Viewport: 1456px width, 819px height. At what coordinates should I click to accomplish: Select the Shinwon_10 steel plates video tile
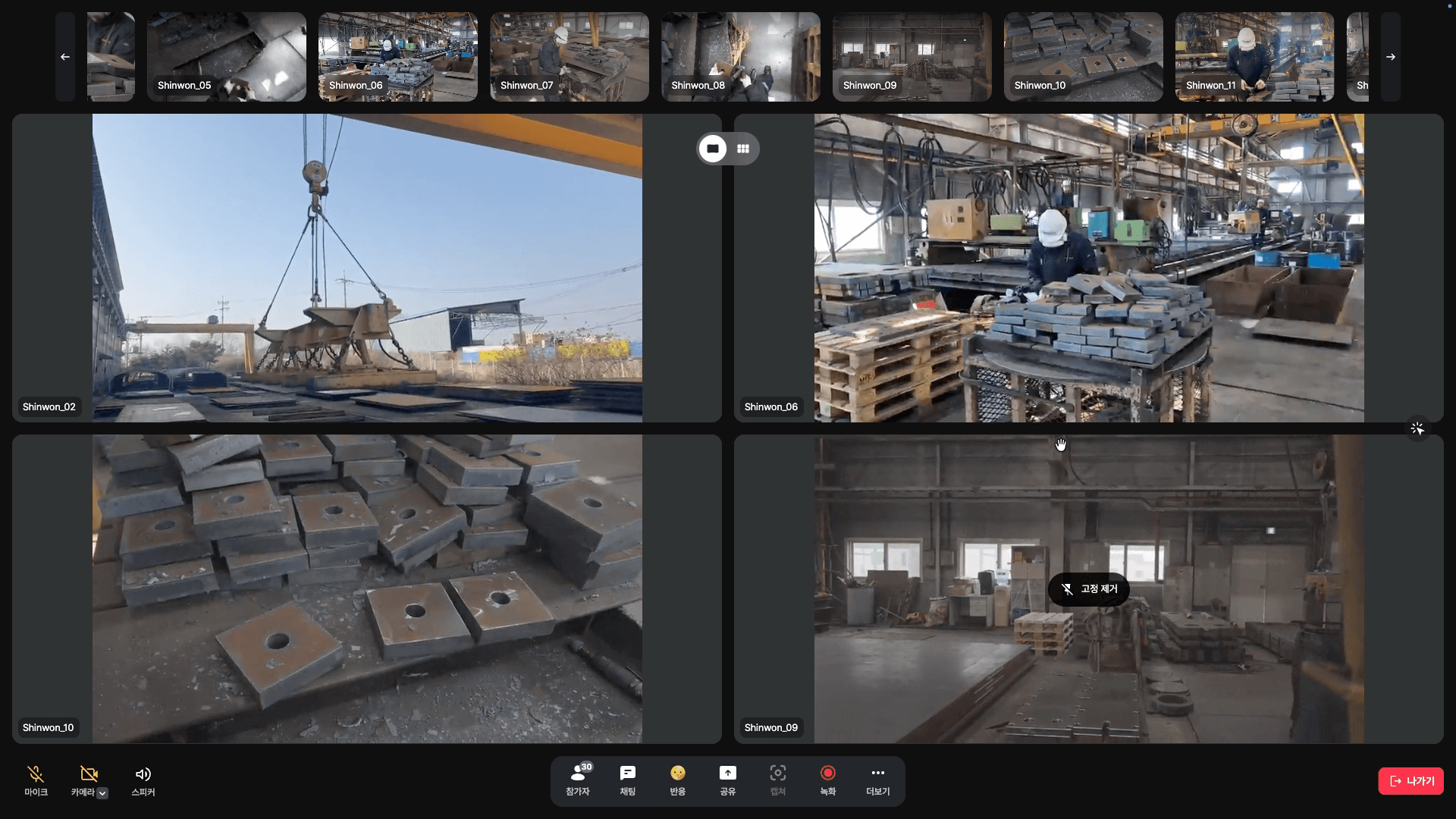pyautogui.click(x=367, y=588)
